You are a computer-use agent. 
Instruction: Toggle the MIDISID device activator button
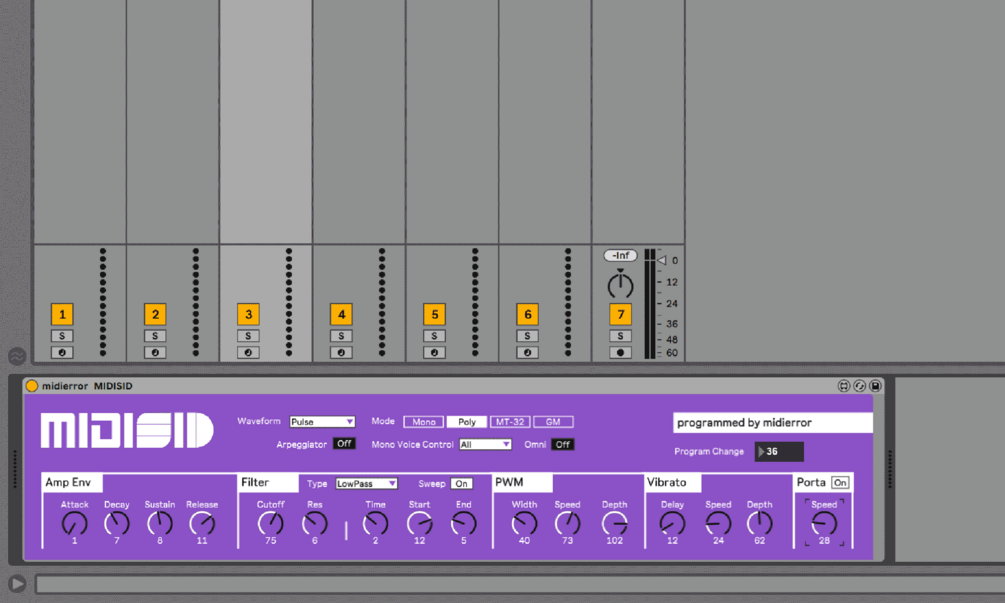pos(31,386)
